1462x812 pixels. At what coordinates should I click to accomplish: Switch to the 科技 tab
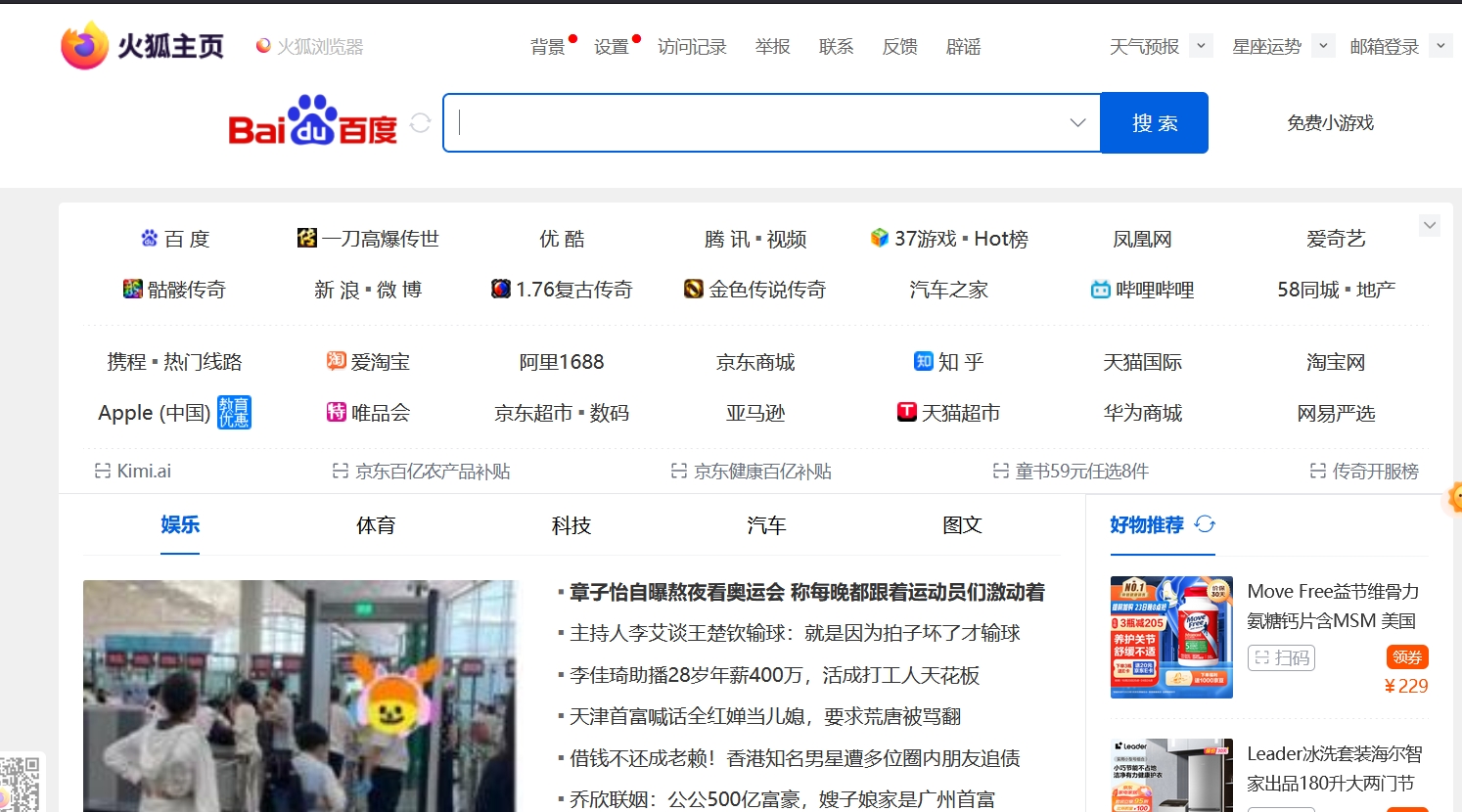(x=571, y=525)
